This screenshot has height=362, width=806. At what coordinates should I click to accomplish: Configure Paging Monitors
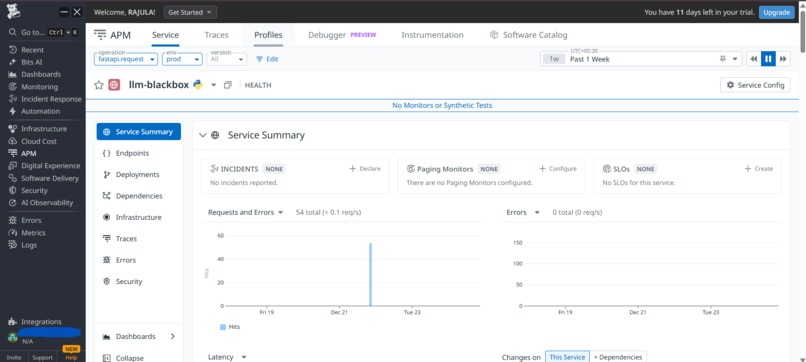[558, 169]
